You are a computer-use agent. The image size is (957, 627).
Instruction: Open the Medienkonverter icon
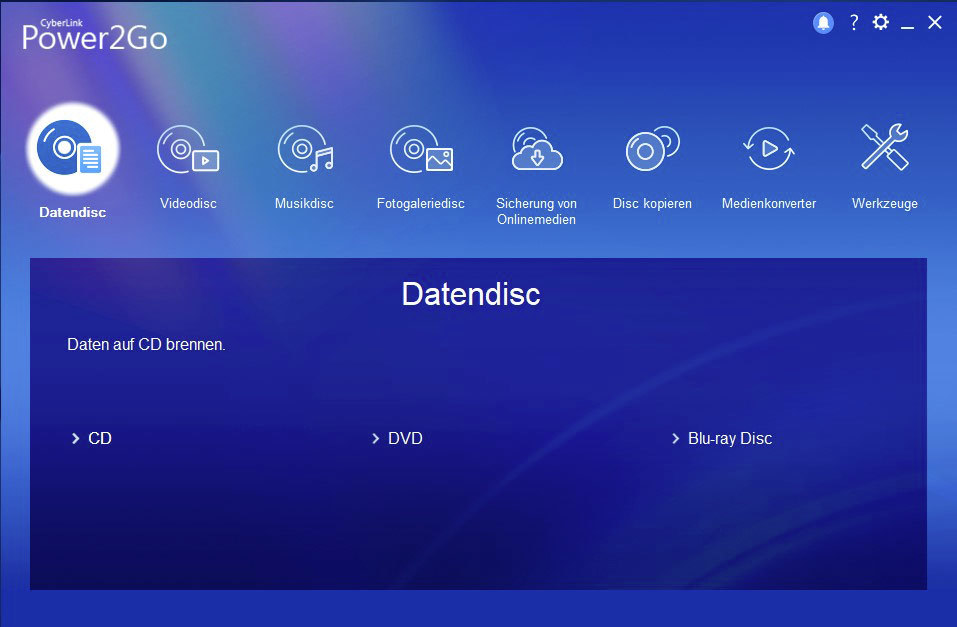768,148
